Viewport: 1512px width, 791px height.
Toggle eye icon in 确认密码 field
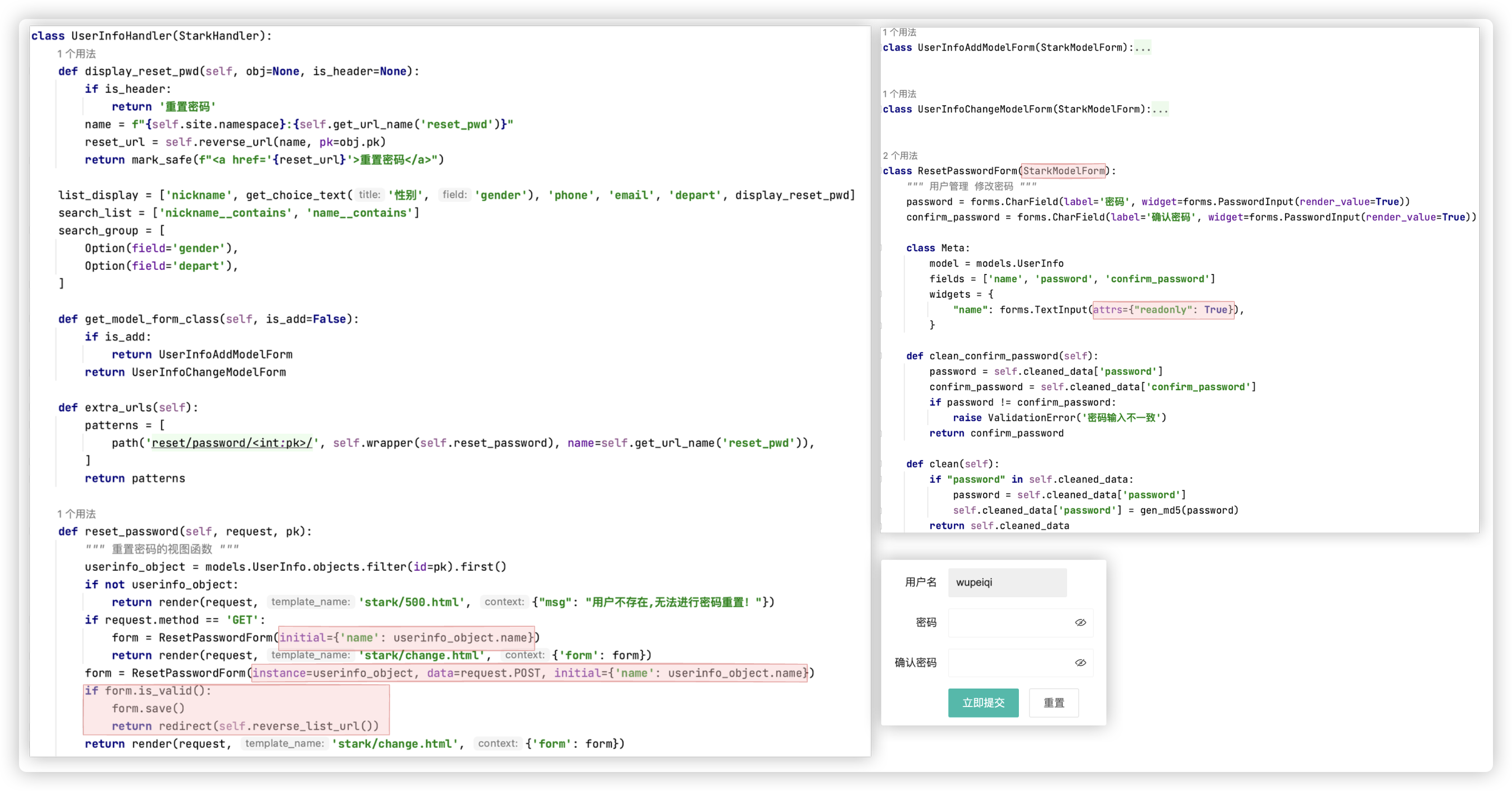(1080, 662)
